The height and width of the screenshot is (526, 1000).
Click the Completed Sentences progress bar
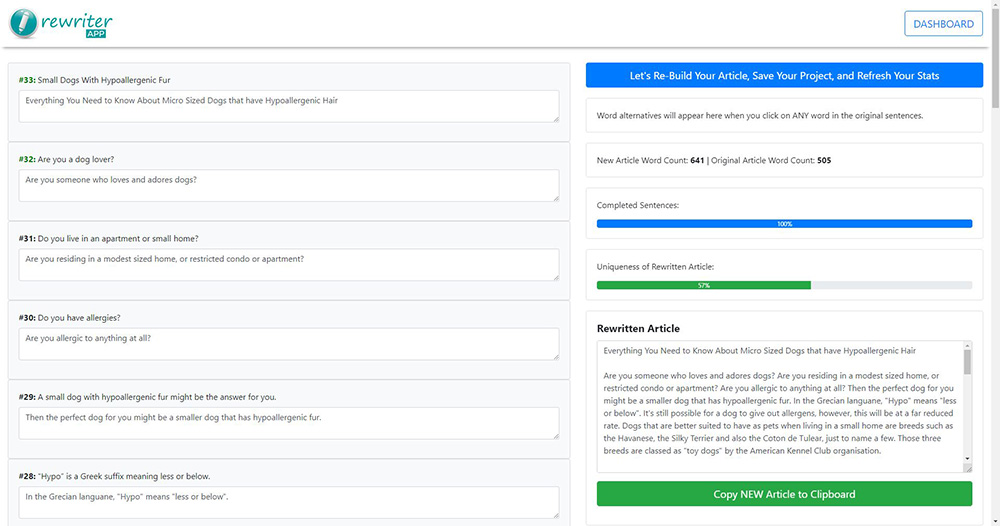pos(784,224)
